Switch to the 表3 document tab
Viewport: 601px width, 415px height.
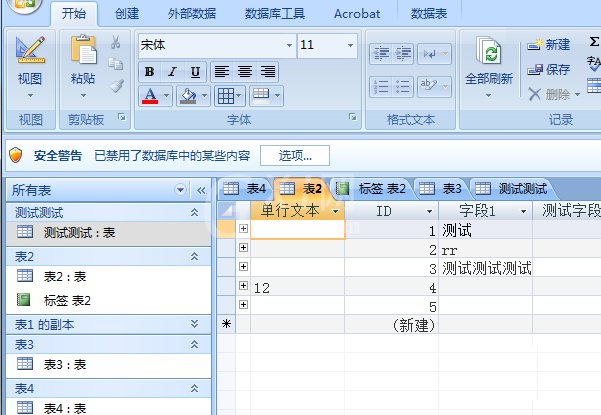tap(440, 189)
